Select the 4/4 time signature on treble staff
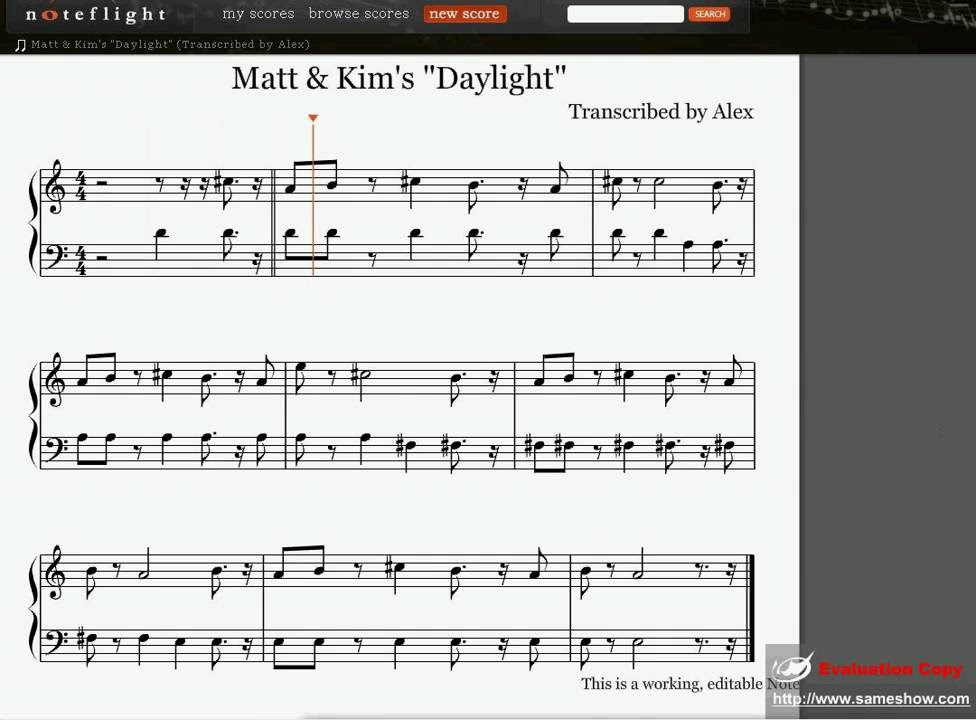976x720 pixels. (x=81, y=185)
